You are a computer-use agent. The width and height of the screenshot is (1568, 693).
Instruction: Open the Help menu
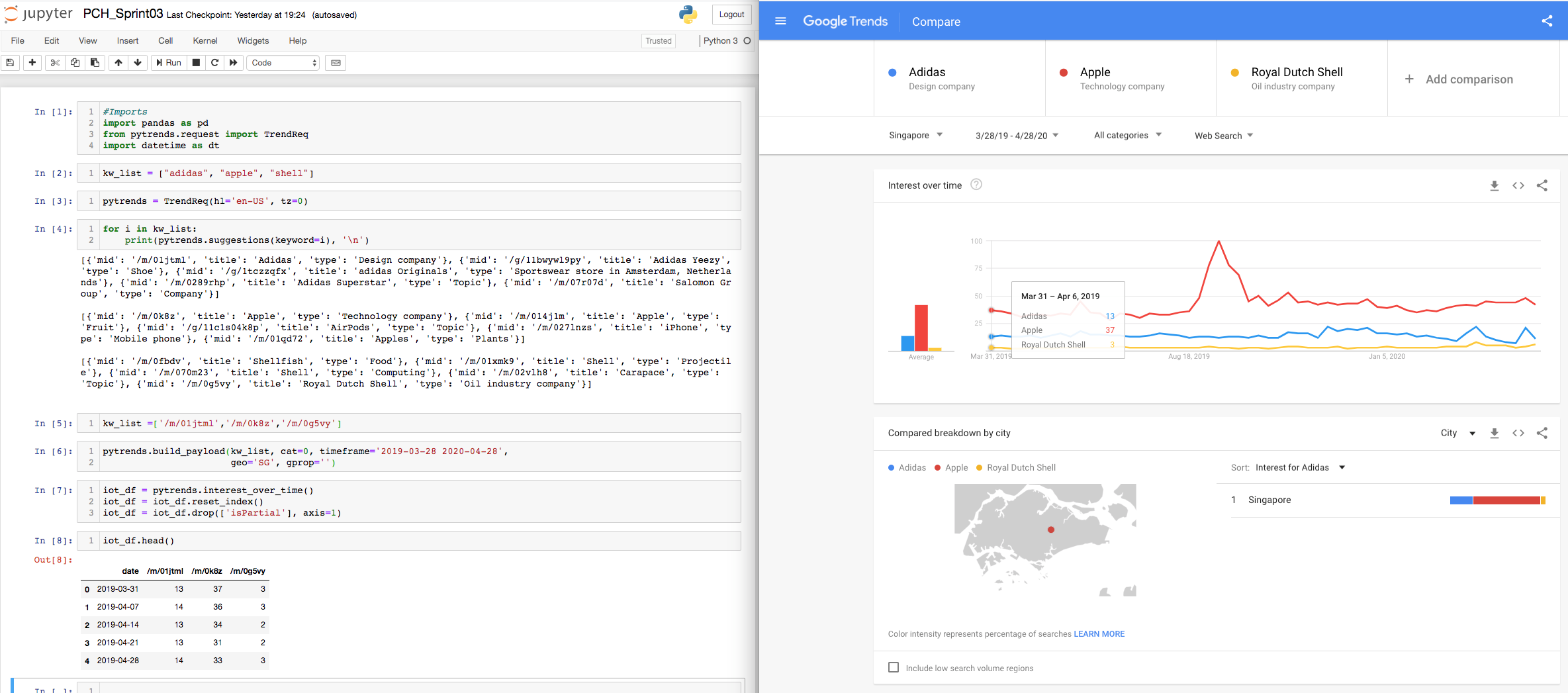coord(298,40)
